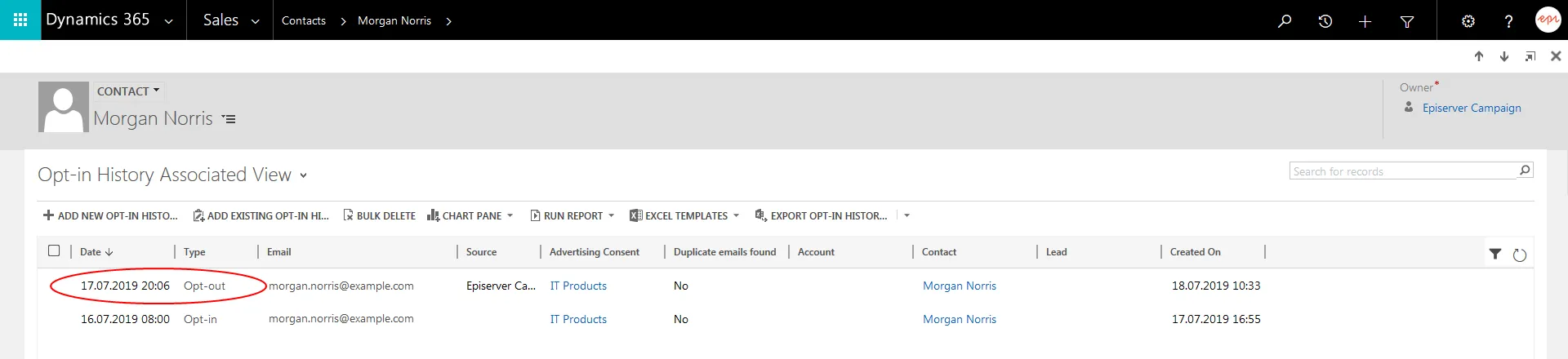Click created on 18.07.2019 10:33 cell

(x=1216, y=286)
